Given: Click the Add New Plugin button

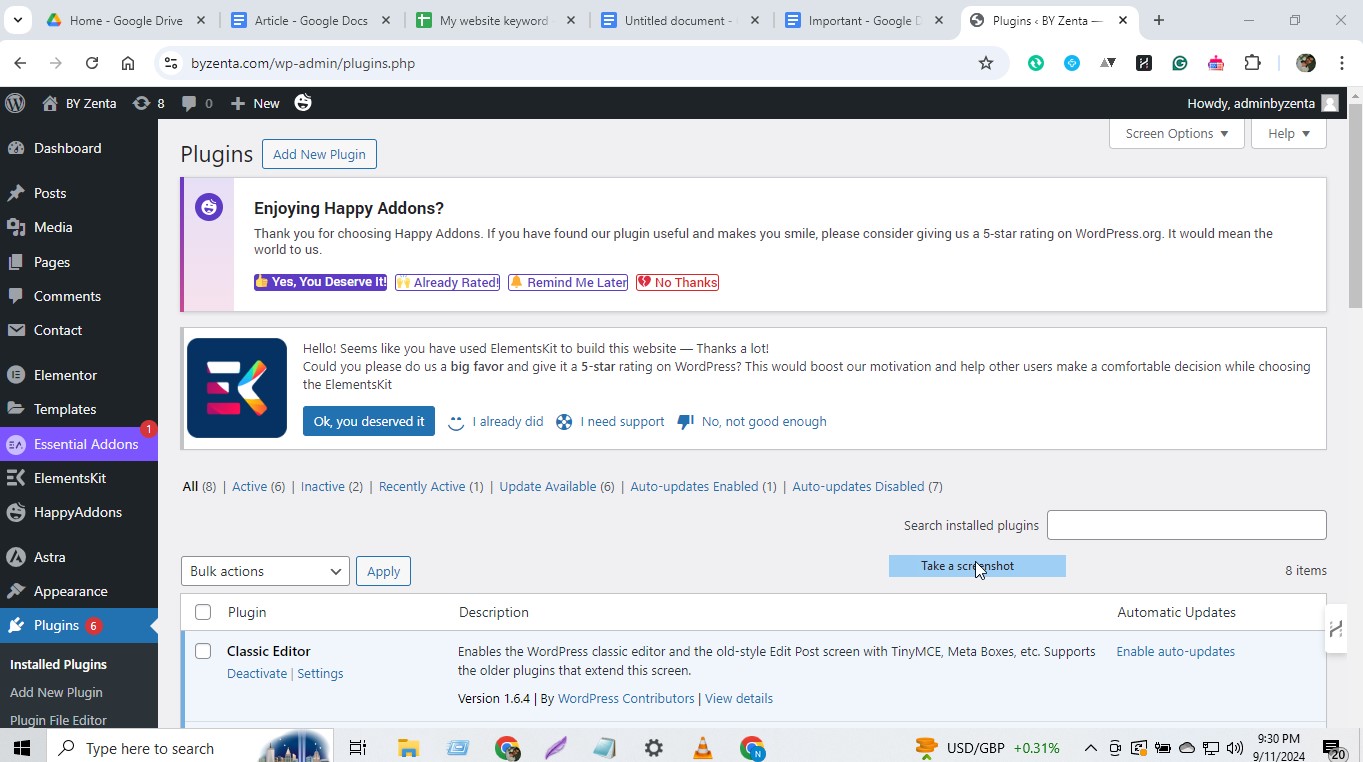Looking at the screenshot, I should 319,154.
